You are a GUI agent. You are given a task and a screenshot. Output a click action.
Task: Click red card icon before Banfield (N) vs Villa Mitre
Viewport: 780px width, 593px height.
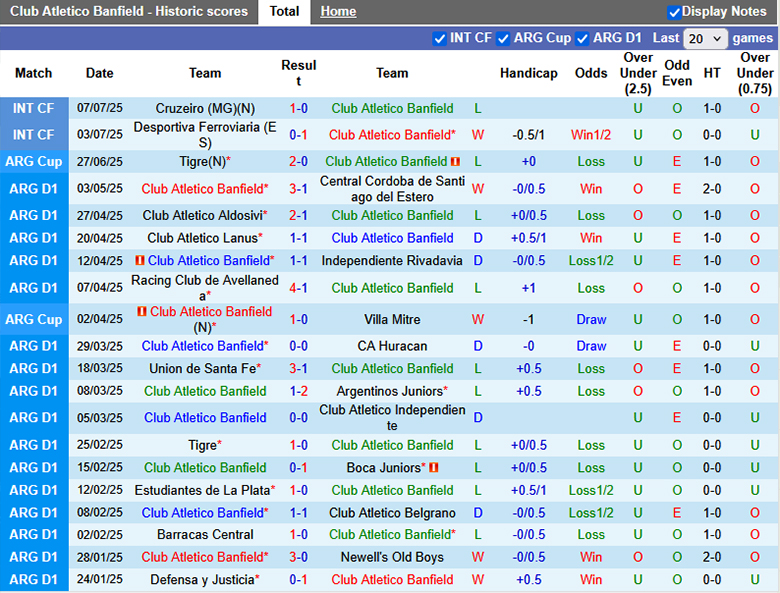[x=142, y=311]
